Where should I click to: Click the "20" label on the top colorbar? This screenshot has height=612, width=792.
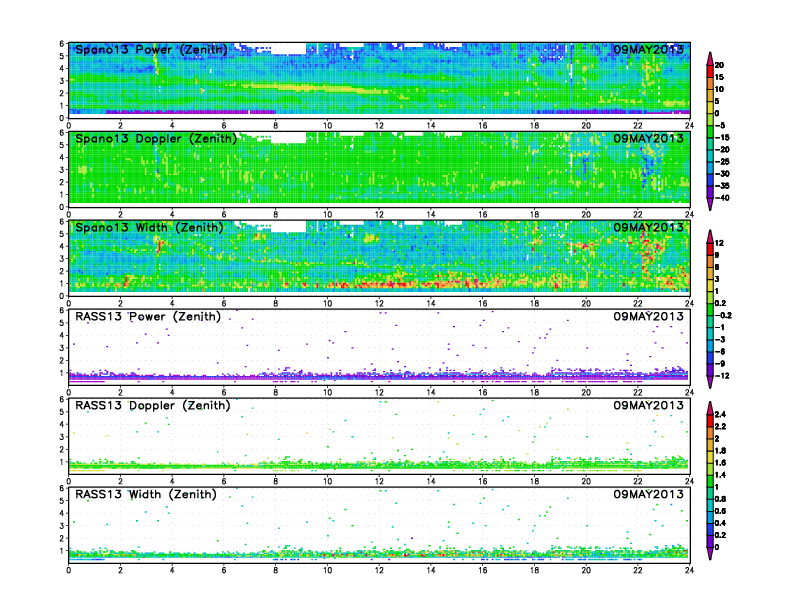click(x=719, y=65)
